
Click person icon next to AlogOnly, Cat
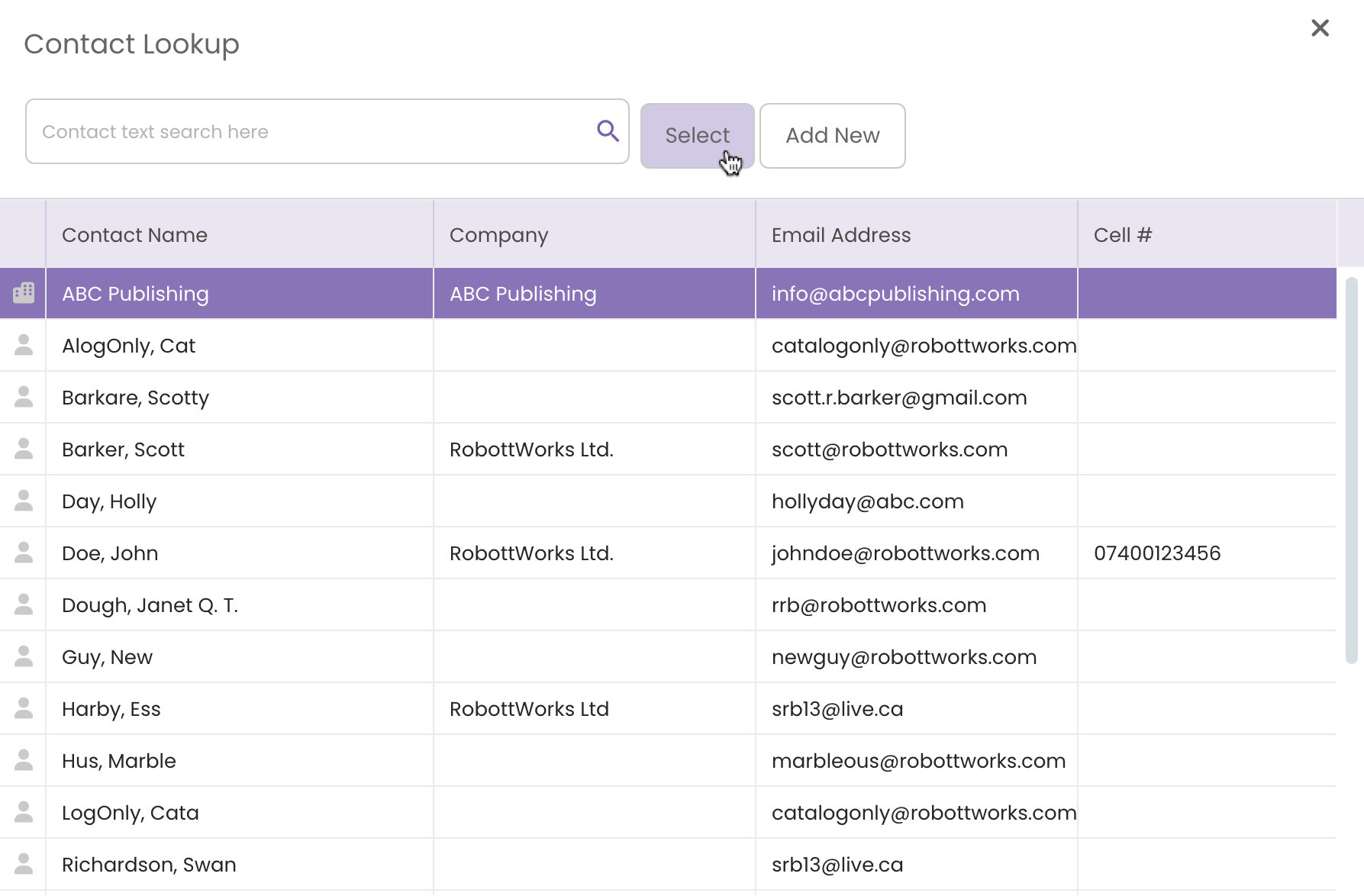pyautogui.click(x=24, y=345)
